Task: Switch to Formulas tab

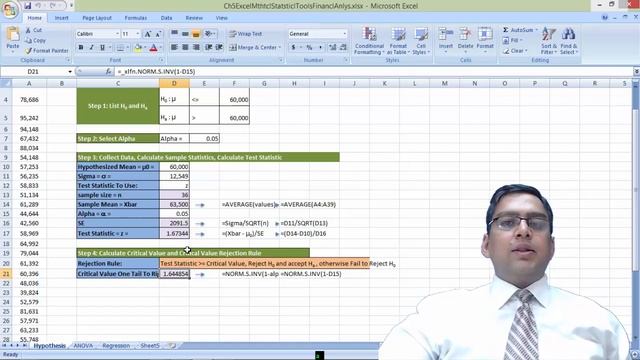Action: 136,18
